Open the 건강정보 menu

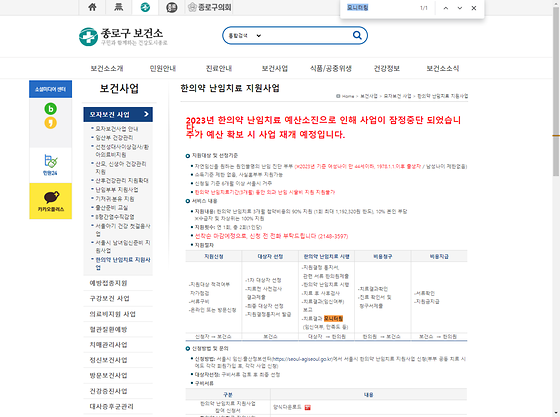(x=387, y=68)
